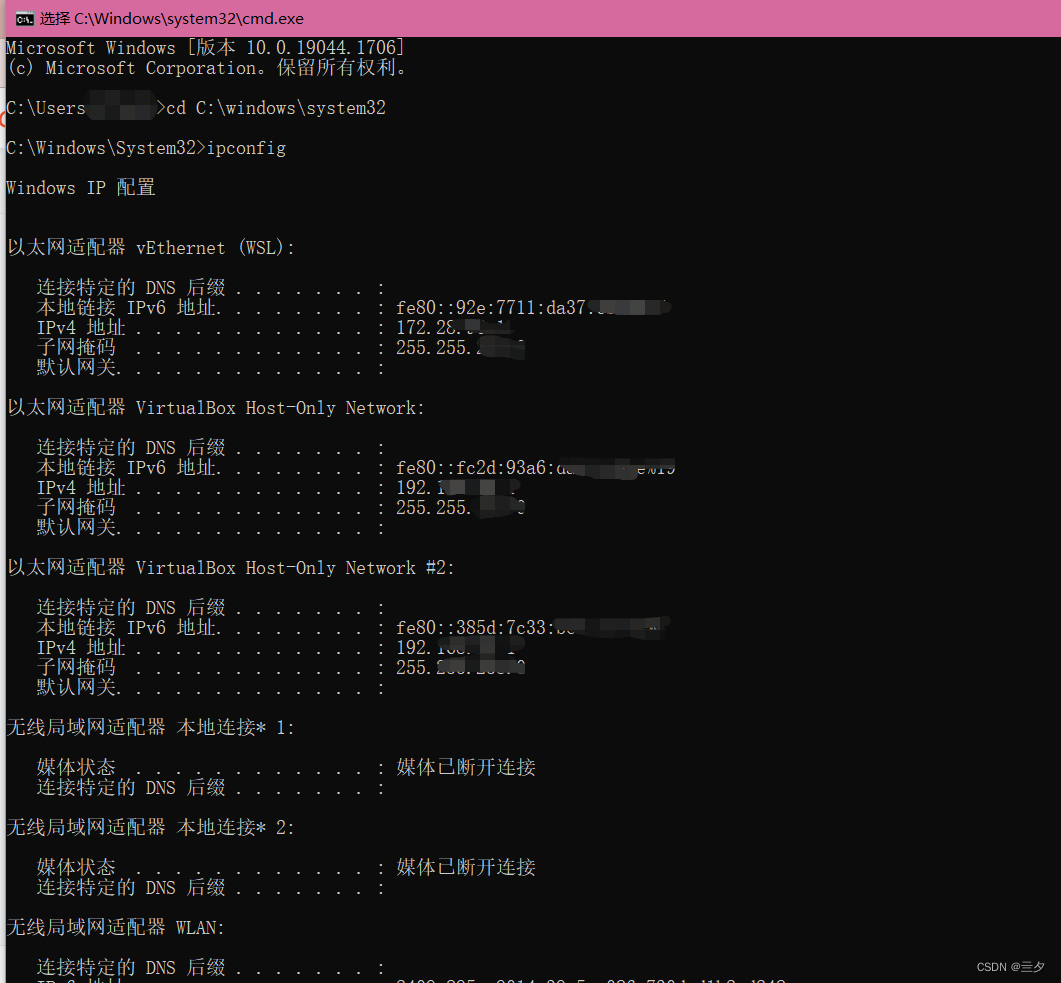Select the vEthernet (WSL) adapter heading
Image resolution: width=1061 pixels, height=983 pixels.
click(148, 247)
